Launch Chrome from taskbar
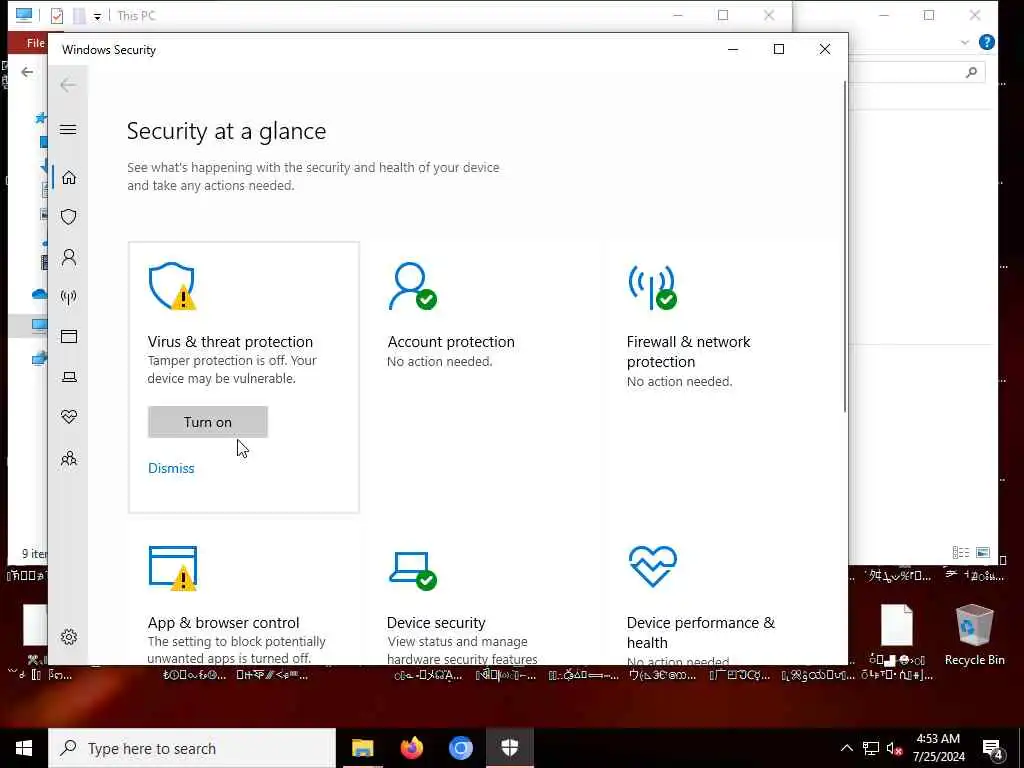Image resolution: width=1024 pixels, height=768 pixels. [460, 748]
